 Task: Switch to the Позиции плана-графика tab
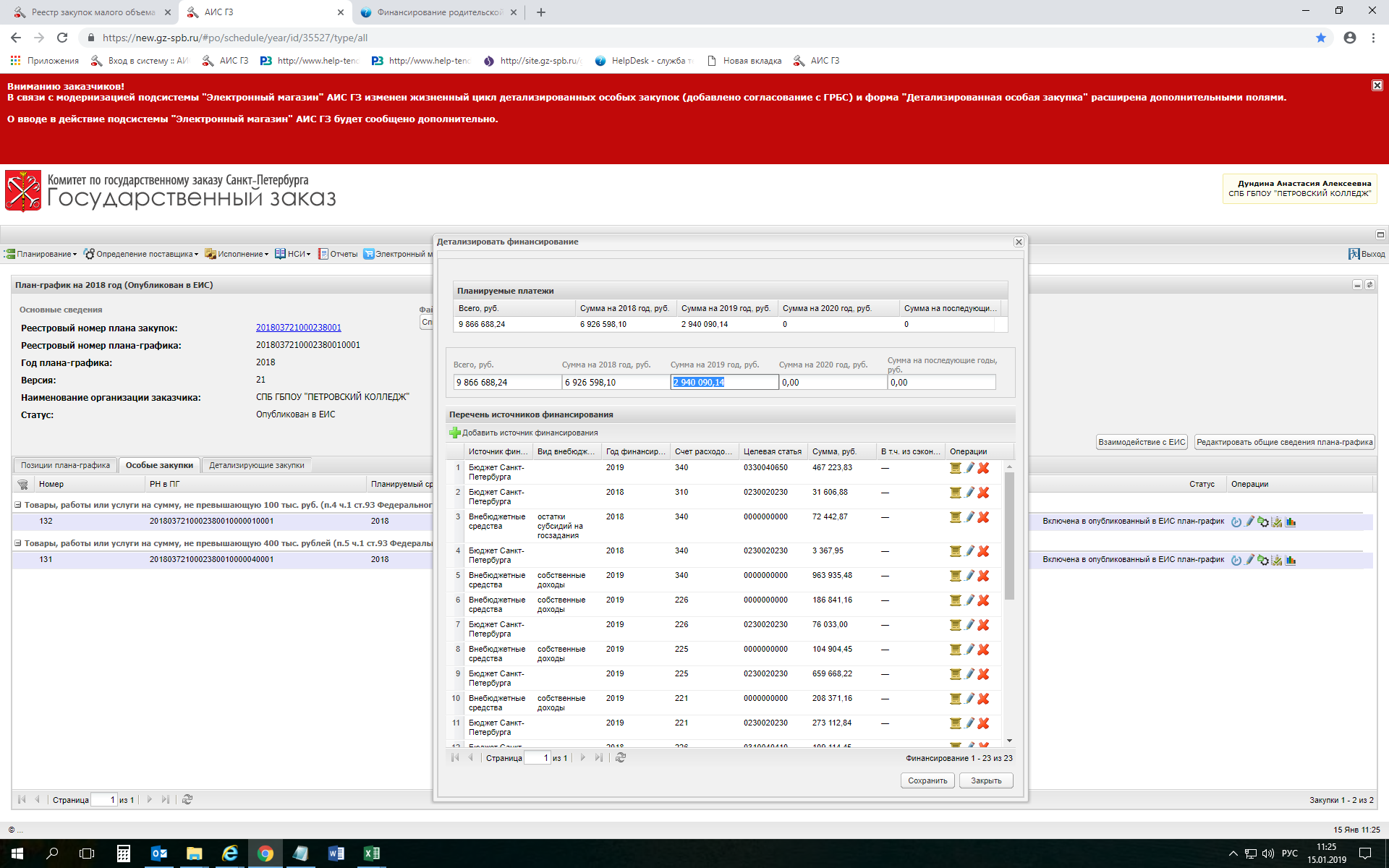tap(65, 465)
